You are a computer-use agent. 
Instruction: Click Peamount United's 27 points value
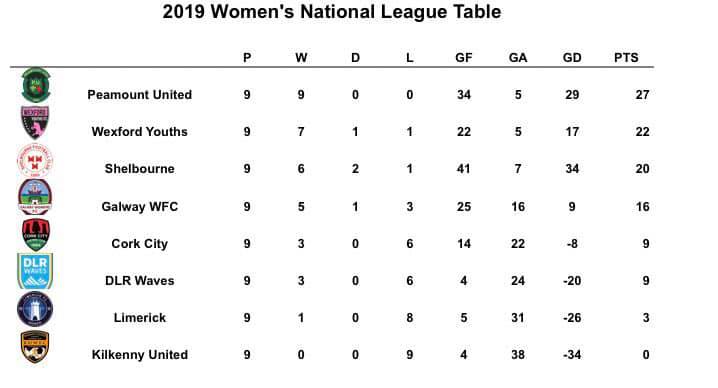[x=642, y=95]
